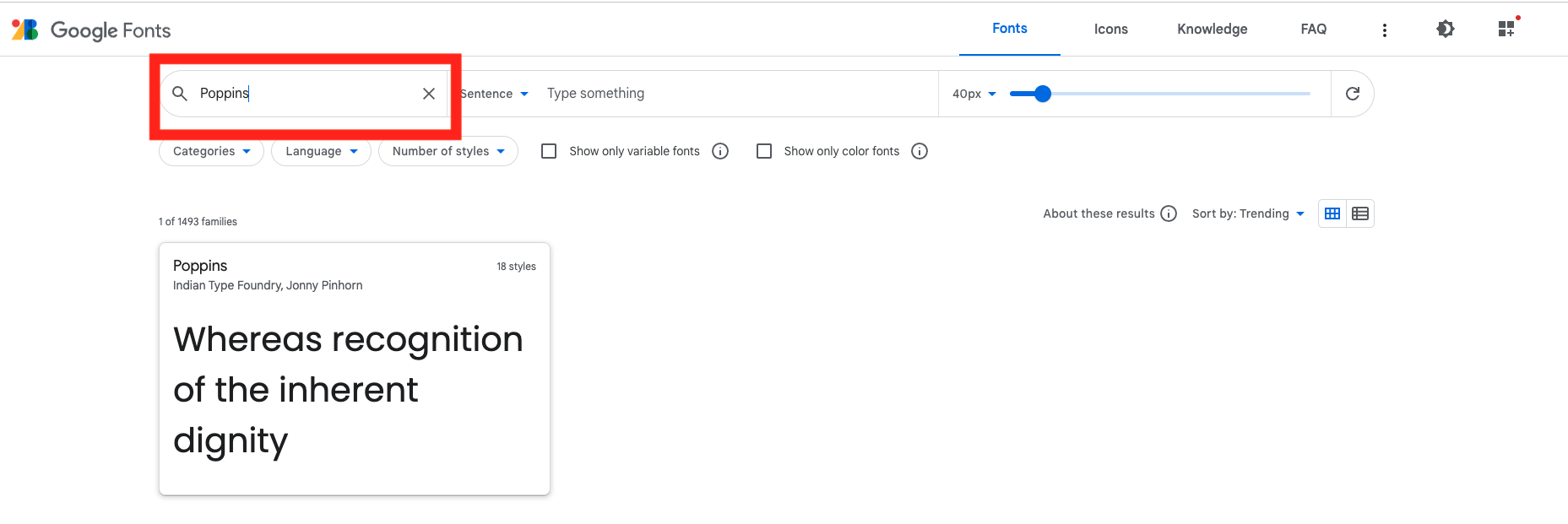Enable Show only color fonts checkbox
Viewport: 1568px width, 524px height.
(x=764, y=151)
